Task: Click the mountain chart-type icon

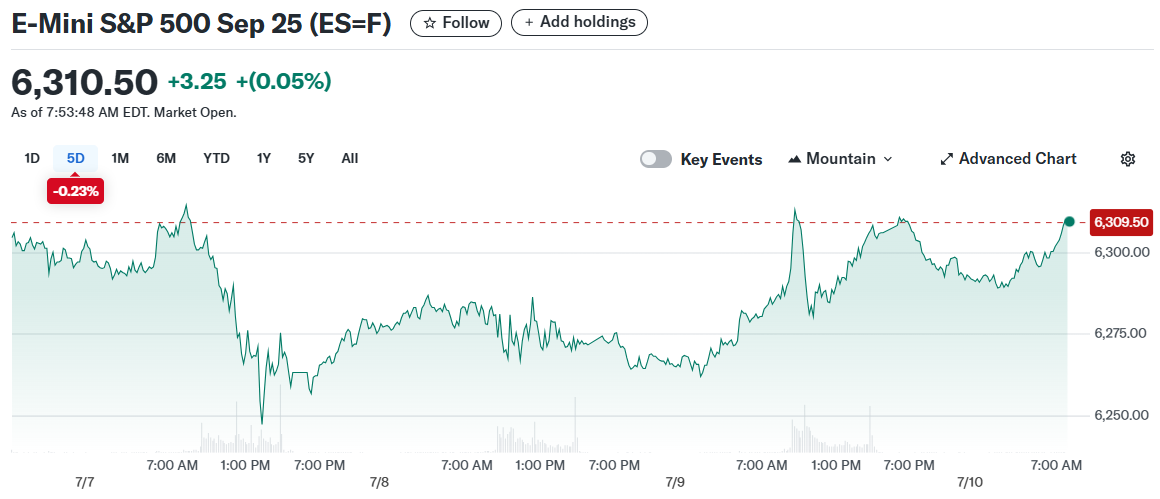Action: 795,159
